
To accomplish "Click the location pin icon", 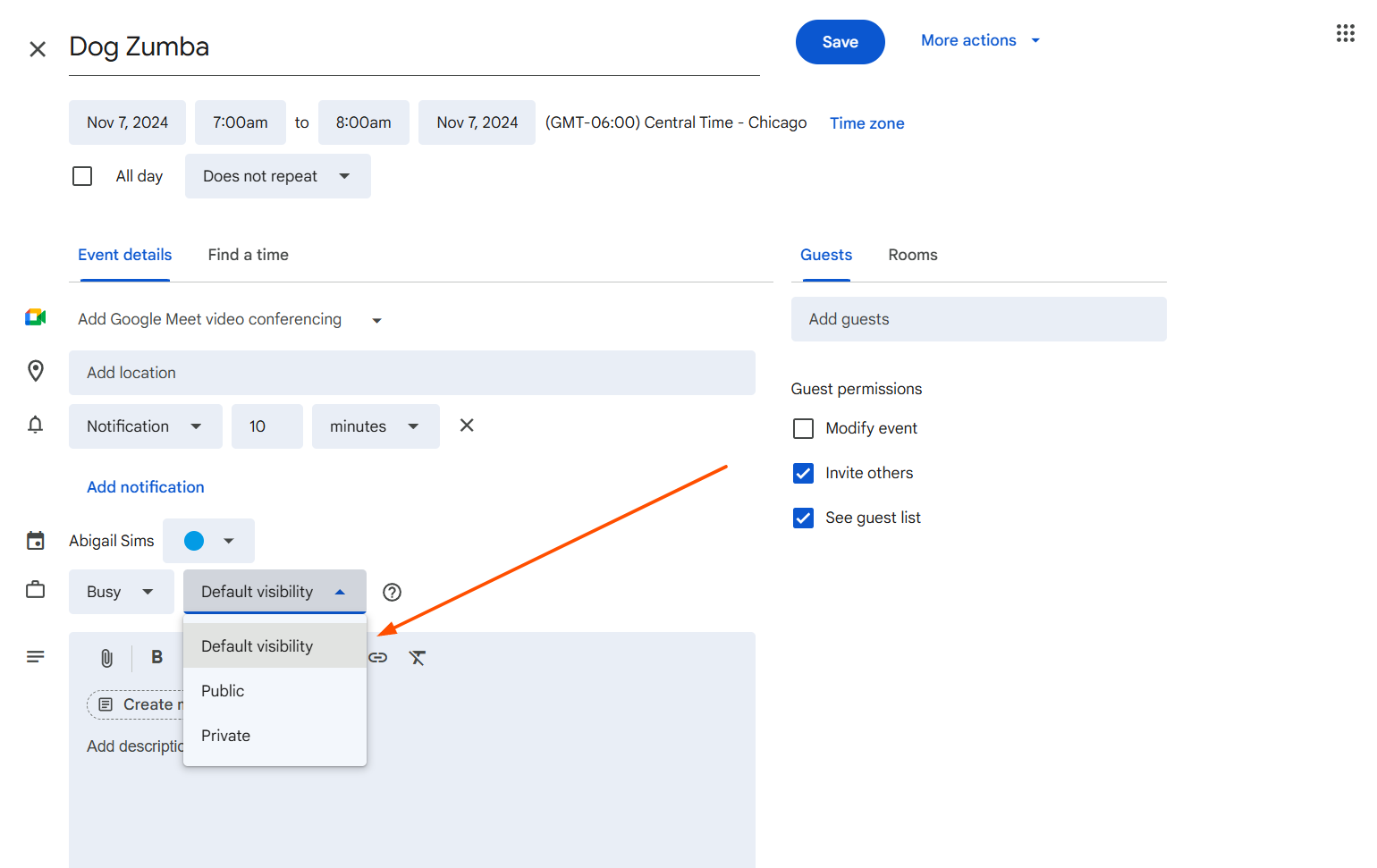I will coord(36,371).
